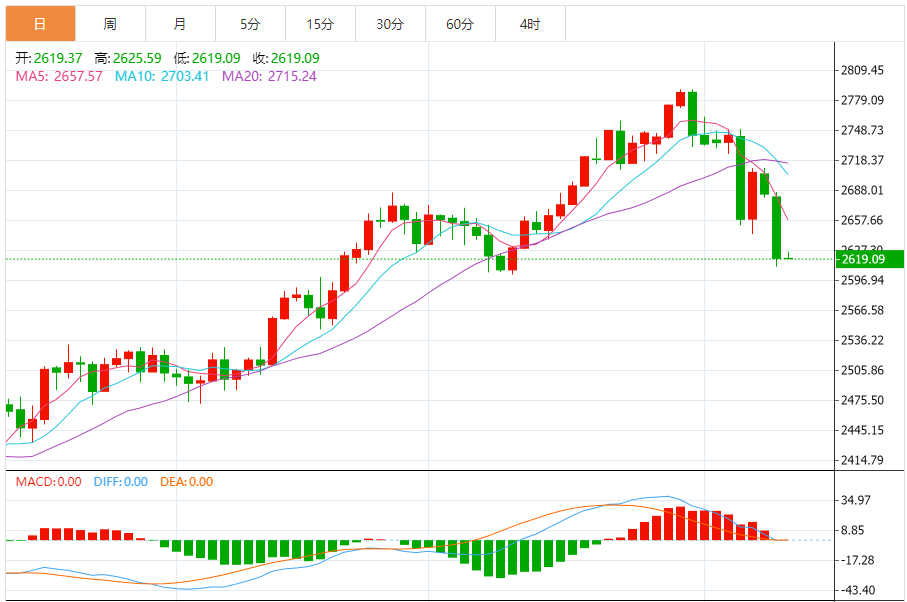Click the 2809.45 price axis label
Image resolution: width=907 pixels, height=602 pixels.
pyautogui.click(x=862, y=70)
